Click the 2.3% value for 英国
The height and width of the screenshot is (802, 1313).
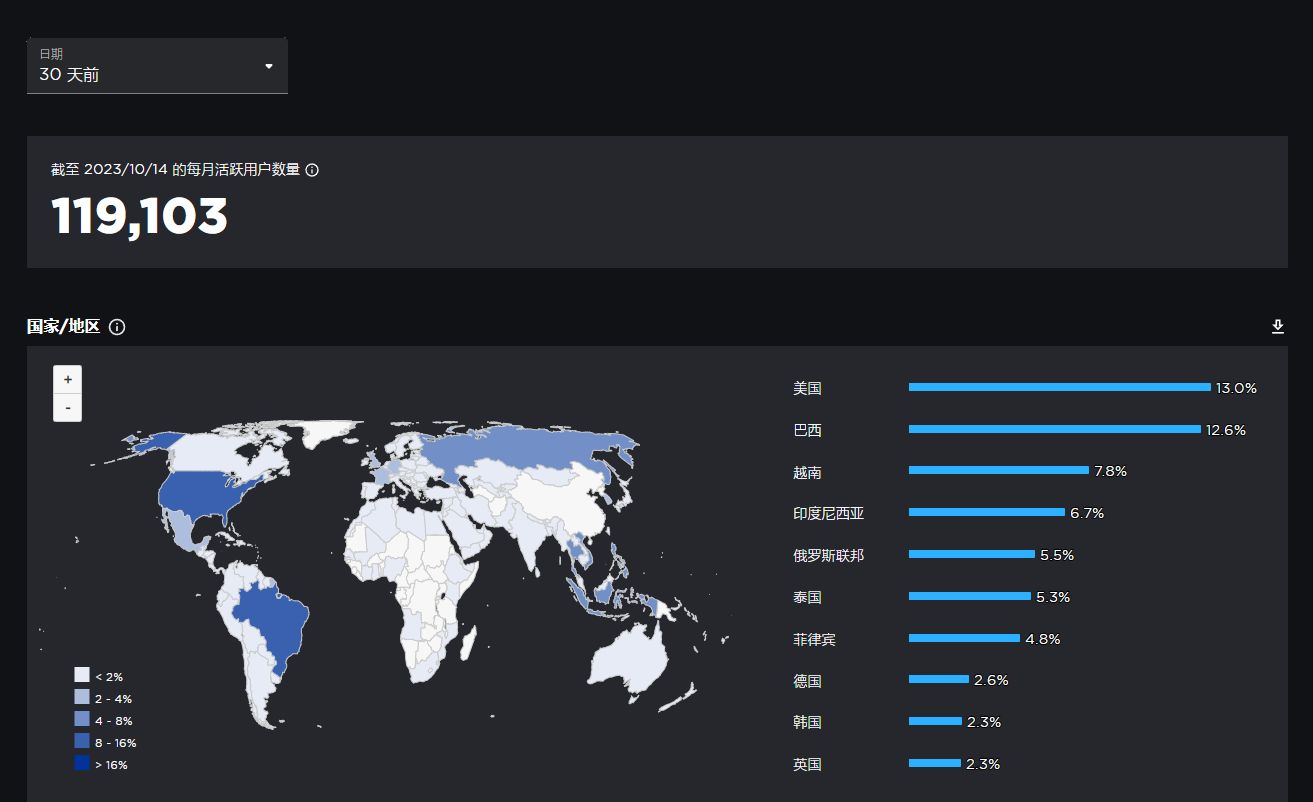click(x=983, y=764)
